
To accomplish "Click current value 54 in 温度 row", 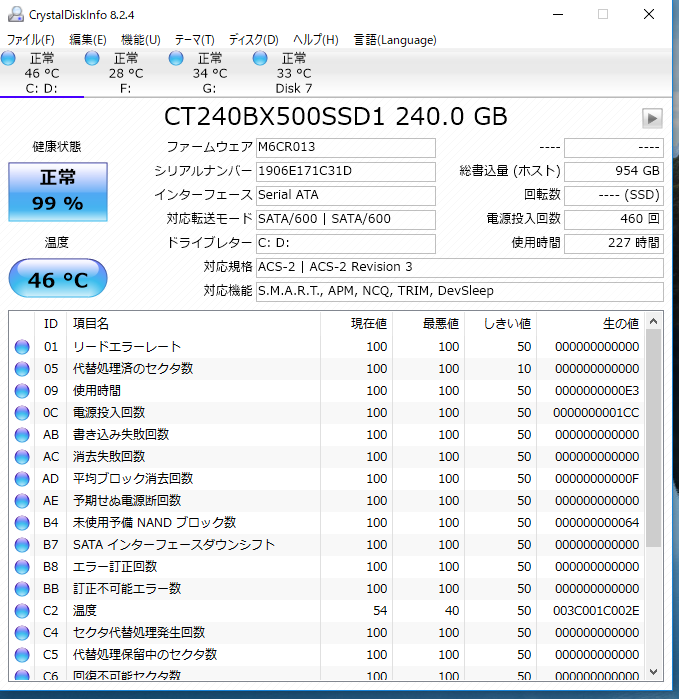I will point(380,611).
